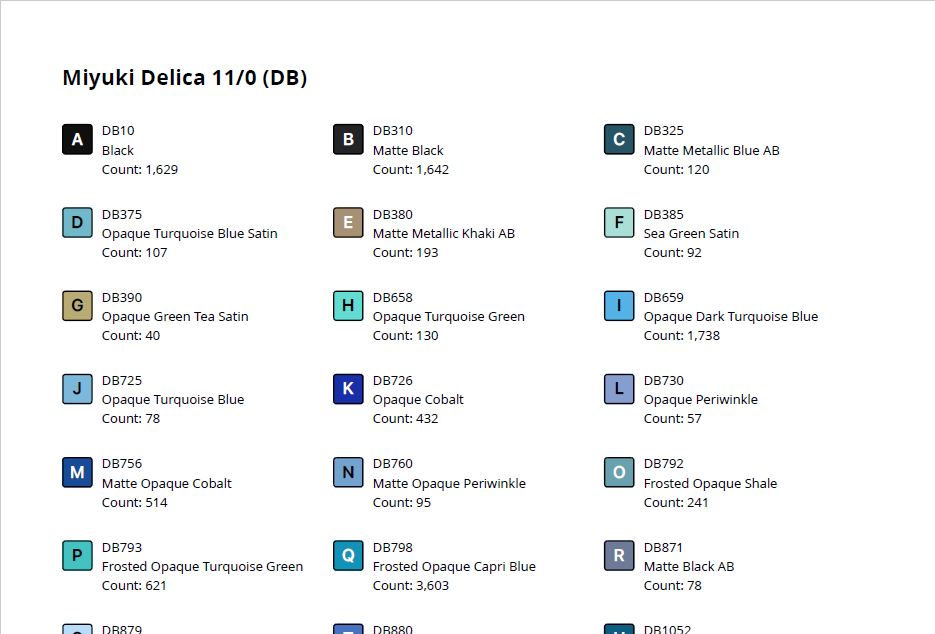Select the cobalt swatch labeled K
This screenshot has height=634, width=935.
348,389
